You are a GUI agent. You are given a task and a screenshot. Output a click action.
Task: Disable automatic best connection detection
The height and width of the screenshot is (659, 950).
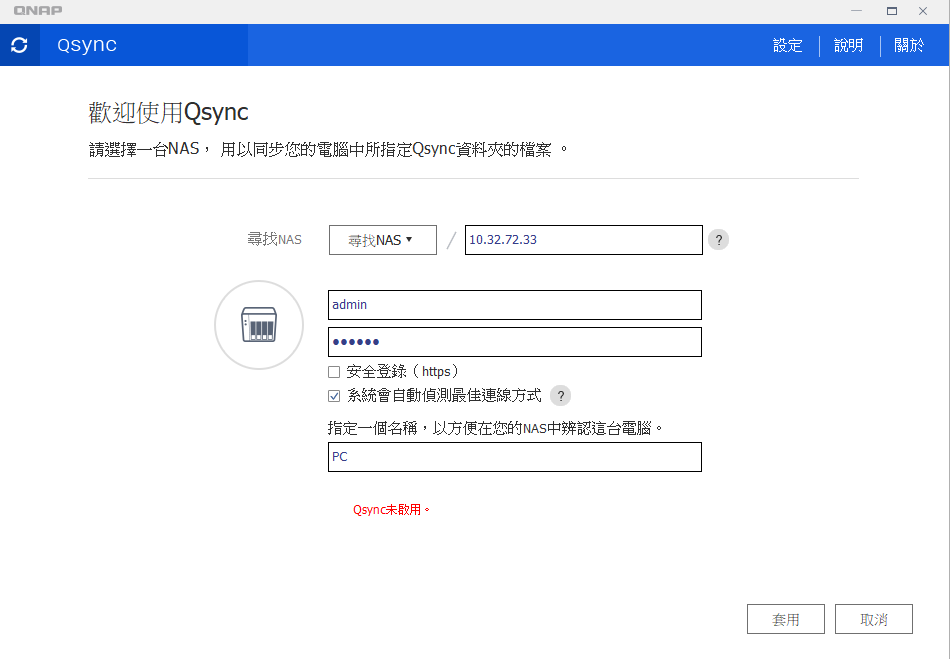334,395
